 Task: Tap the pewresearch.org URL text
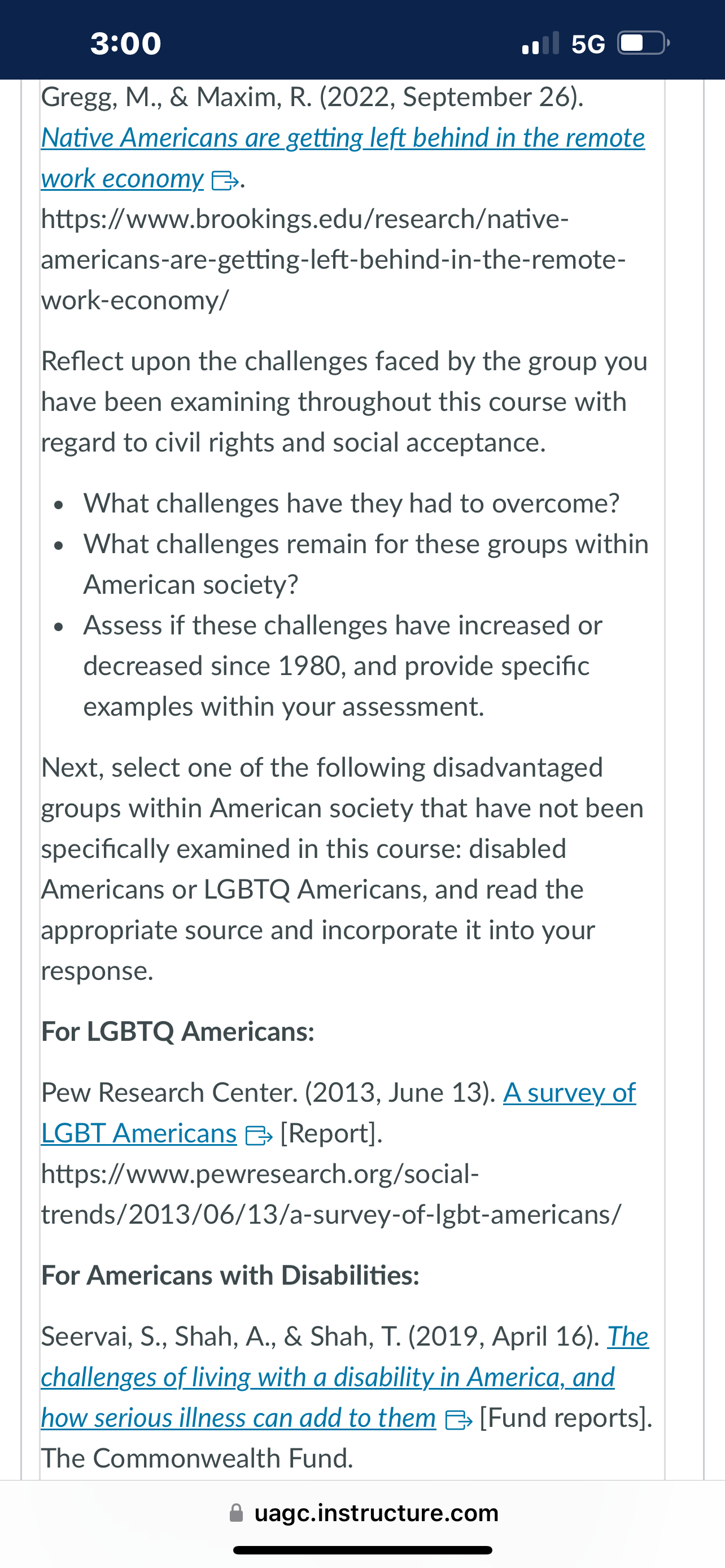point(331,1194)
